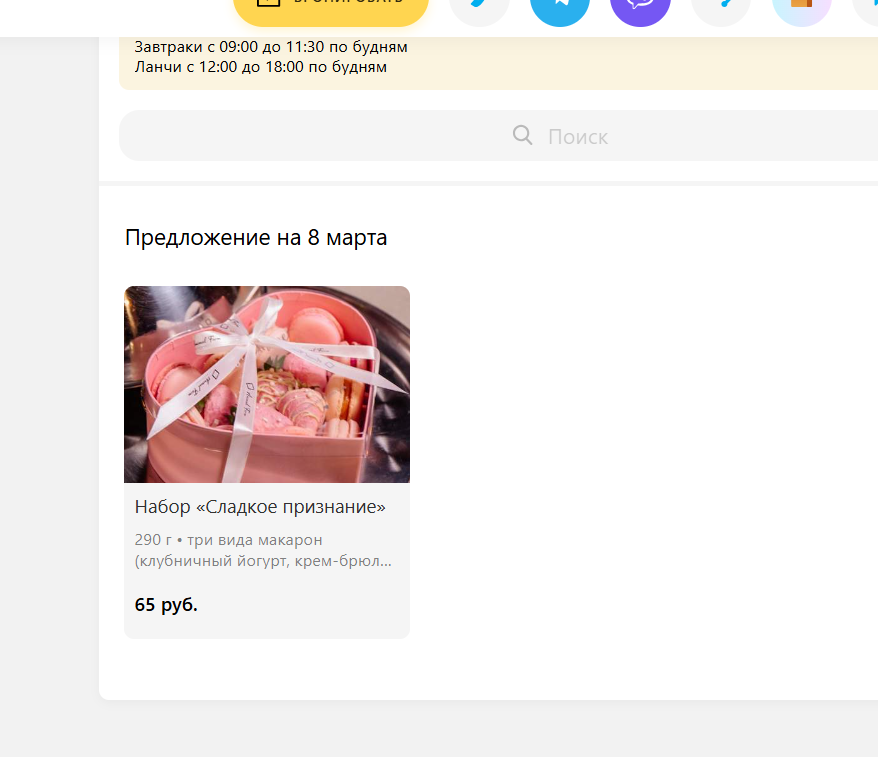
Task: Click the grey circle with blue route icon
Action: pos(721,7)
